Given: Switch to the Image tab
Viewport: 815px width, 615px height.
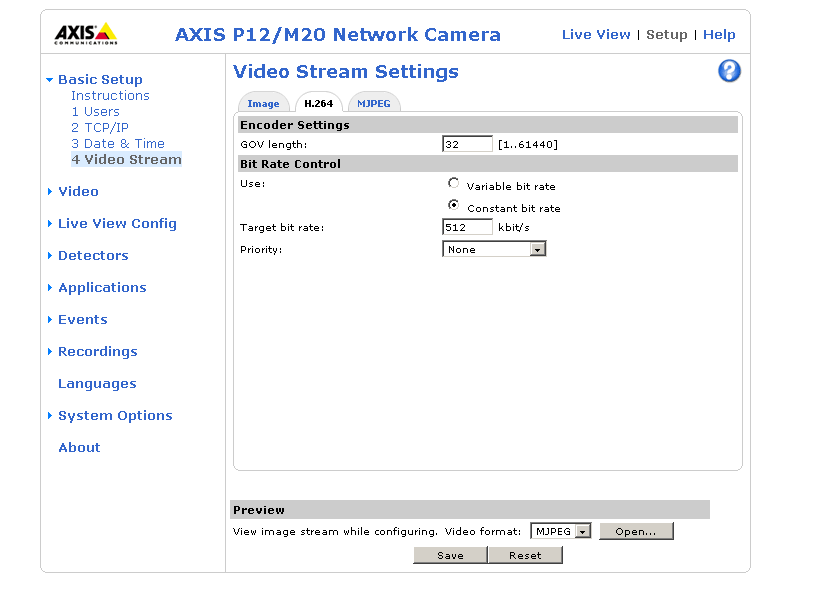Looking at the screenshot, I should tap(263, 103).
